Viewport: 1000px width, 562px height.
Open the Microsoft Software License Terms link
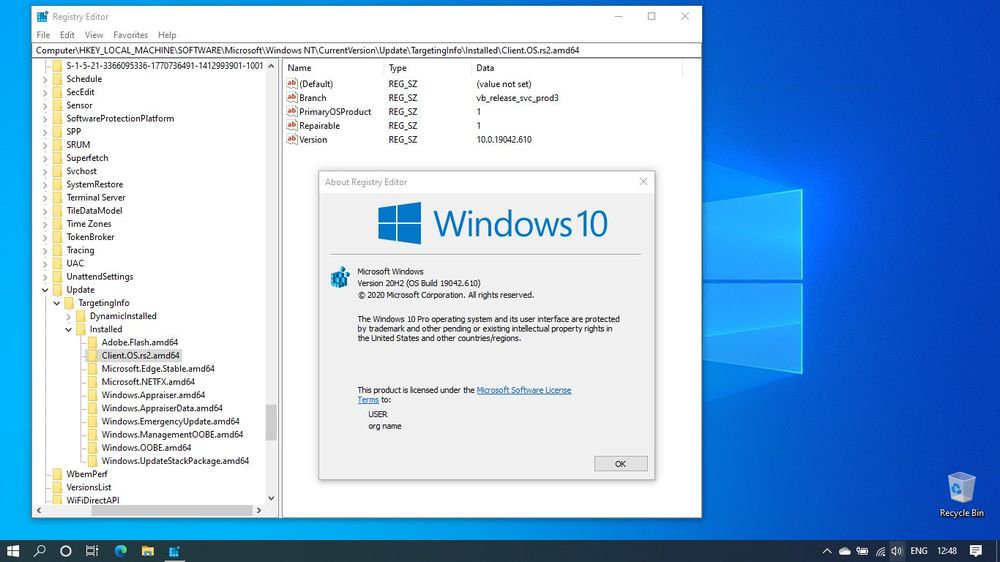[x=524, y=390]
